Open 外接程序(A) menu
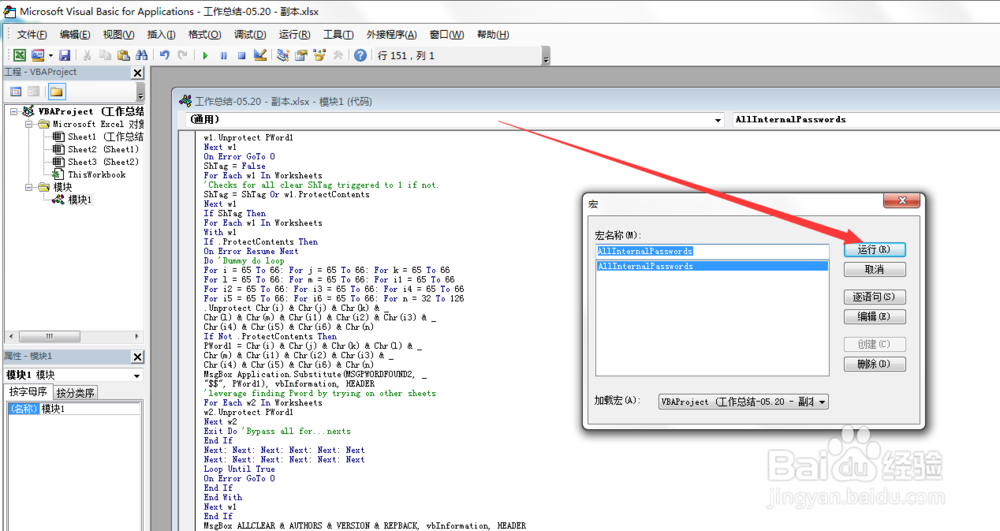 pos(392,34)
